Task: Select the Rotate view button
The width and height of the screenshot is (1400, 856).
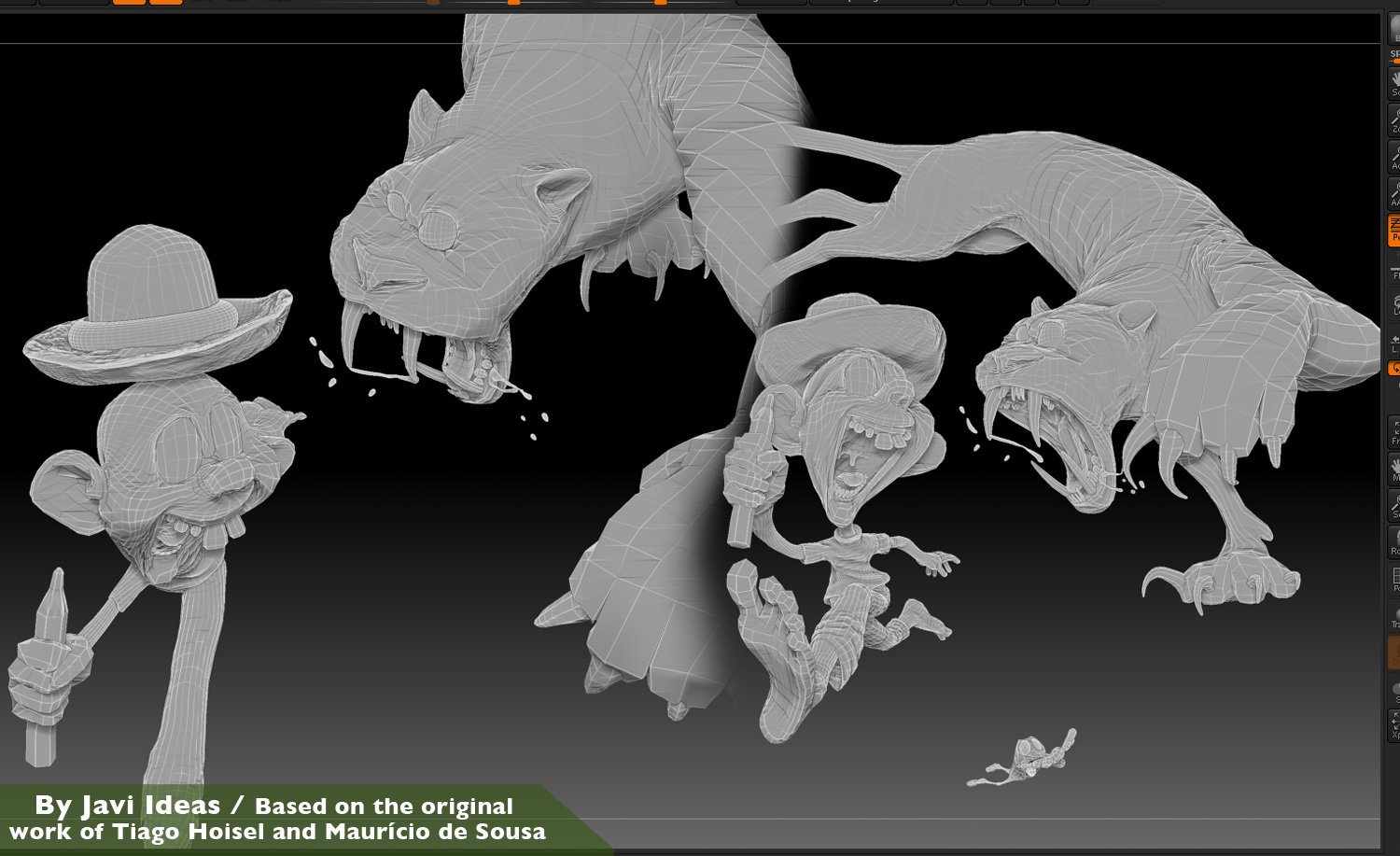Action: coord(1394,541)
